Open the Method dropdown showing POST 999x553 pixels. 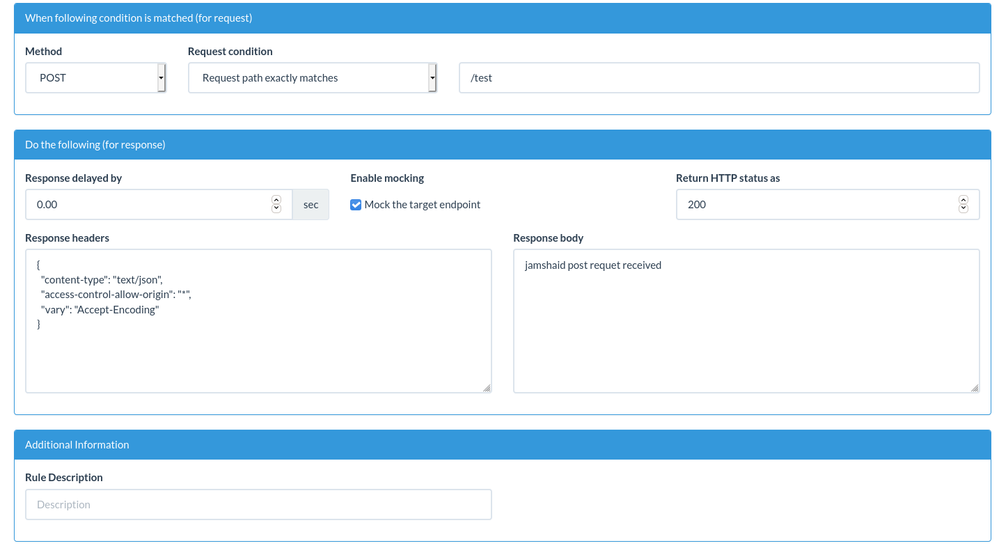pyautogui.click(x=96, y=78)
